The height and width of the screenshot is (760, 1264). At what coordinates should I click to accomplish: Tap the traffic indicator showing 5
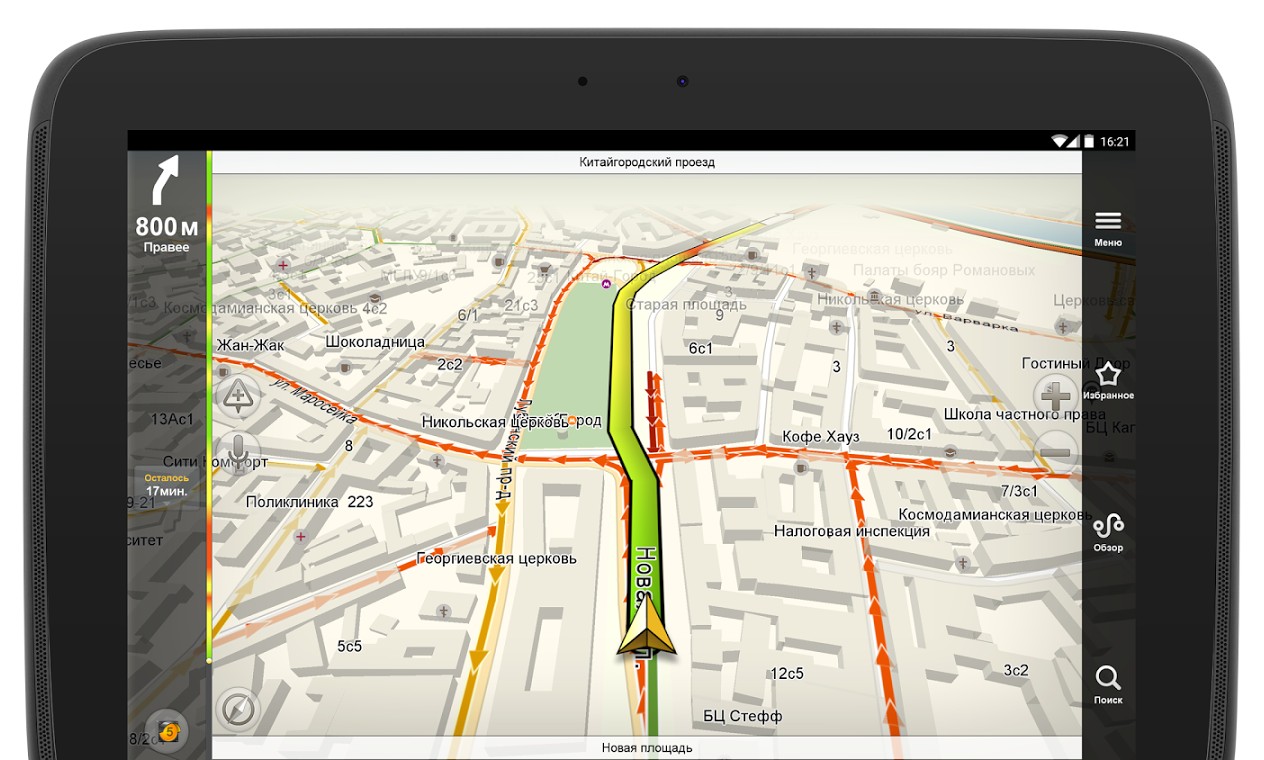point(168,731)
